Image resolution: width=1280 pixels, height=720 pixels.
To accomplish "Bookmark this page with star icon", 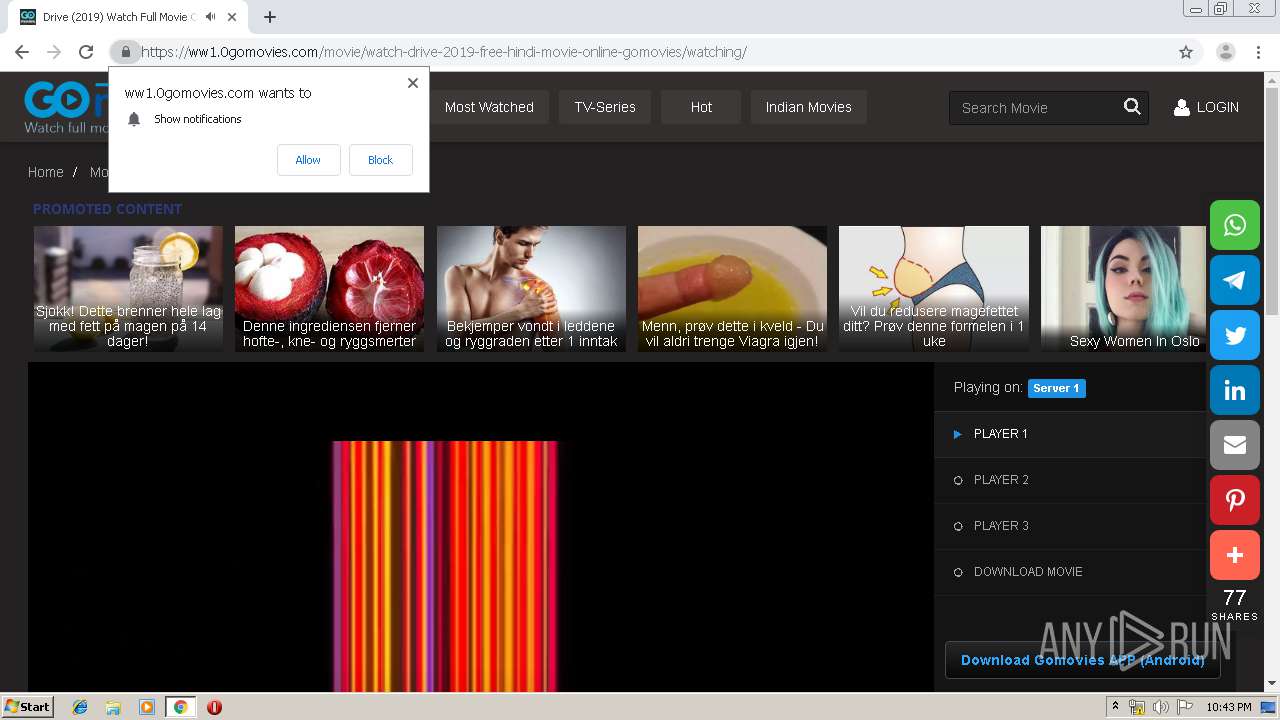I will click(1186, 52).
